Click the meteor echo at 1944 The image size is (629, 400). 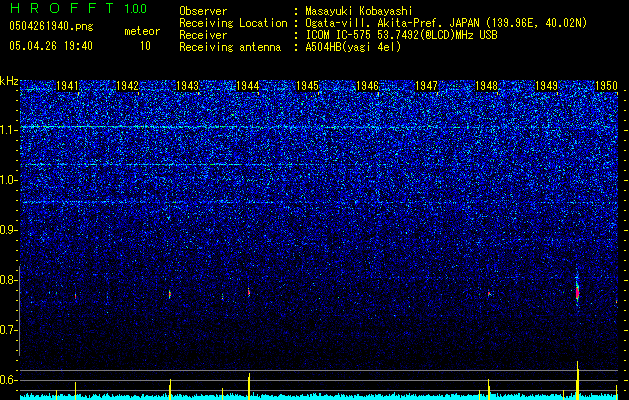[x=249, y=293]
